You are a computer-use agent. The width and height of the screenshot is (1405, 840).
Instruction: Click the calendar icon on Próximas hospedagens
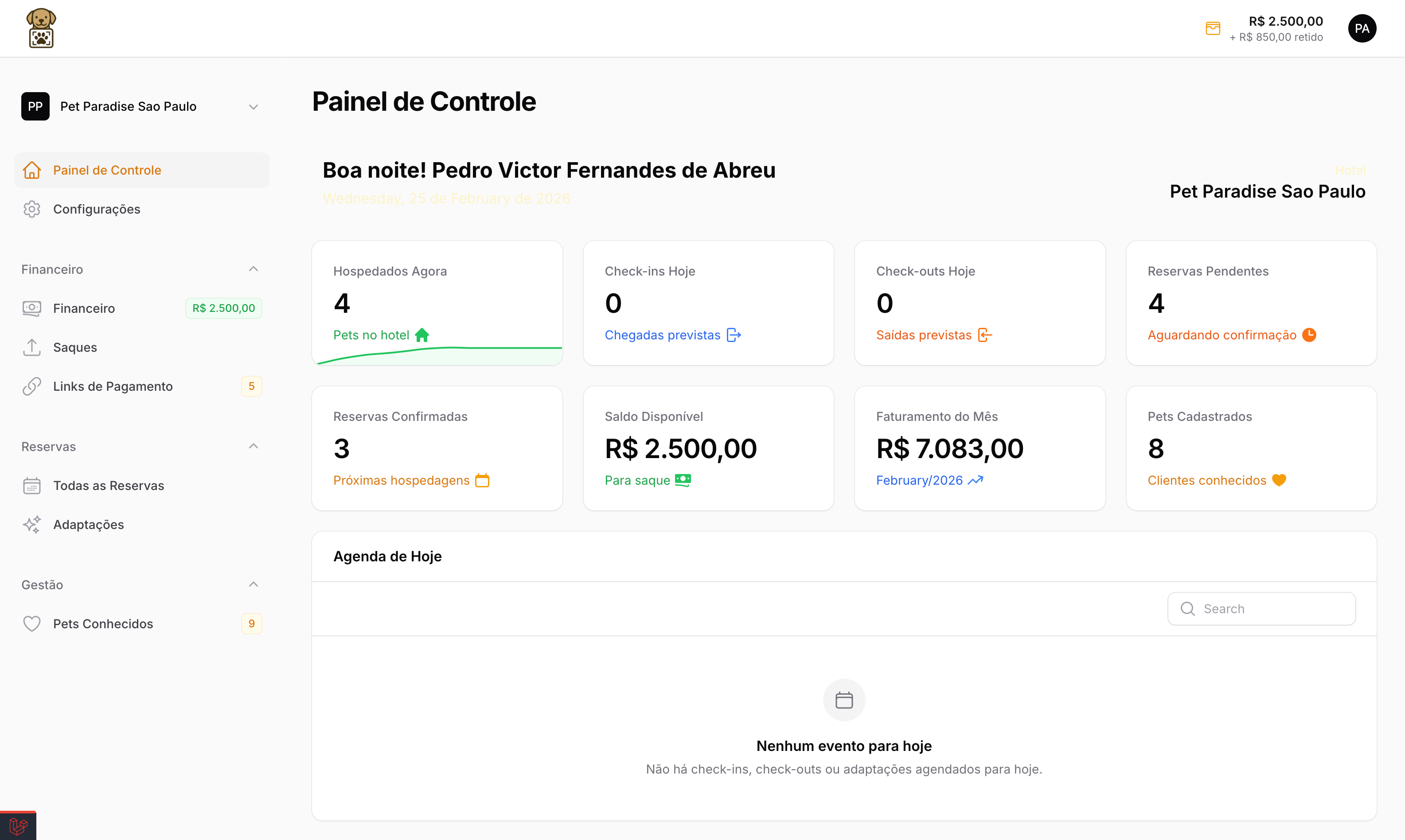[x=482, y=481]
